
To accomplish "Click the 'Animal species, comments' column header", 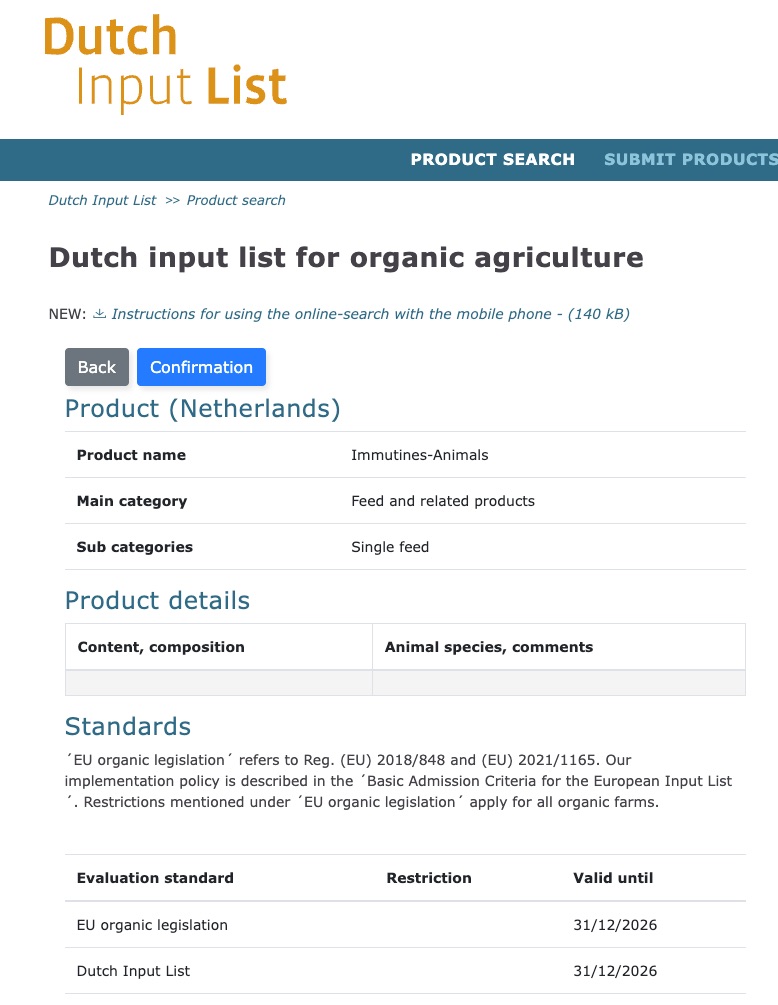I will pos(488,647).
